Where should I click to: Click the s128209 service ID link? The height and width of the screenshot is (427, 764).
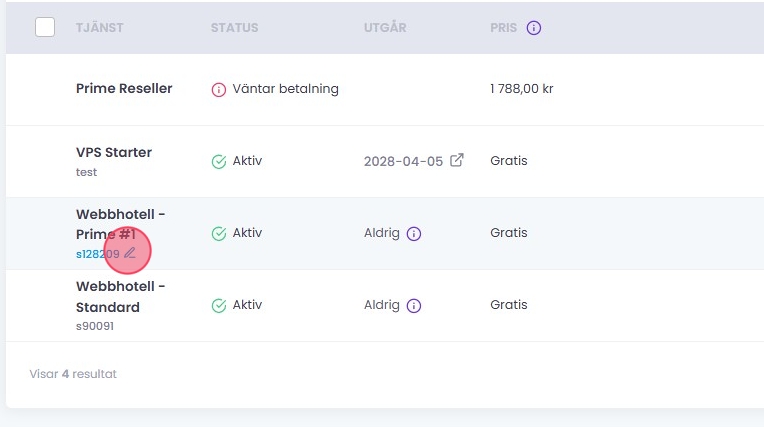(x=97, y=254)
